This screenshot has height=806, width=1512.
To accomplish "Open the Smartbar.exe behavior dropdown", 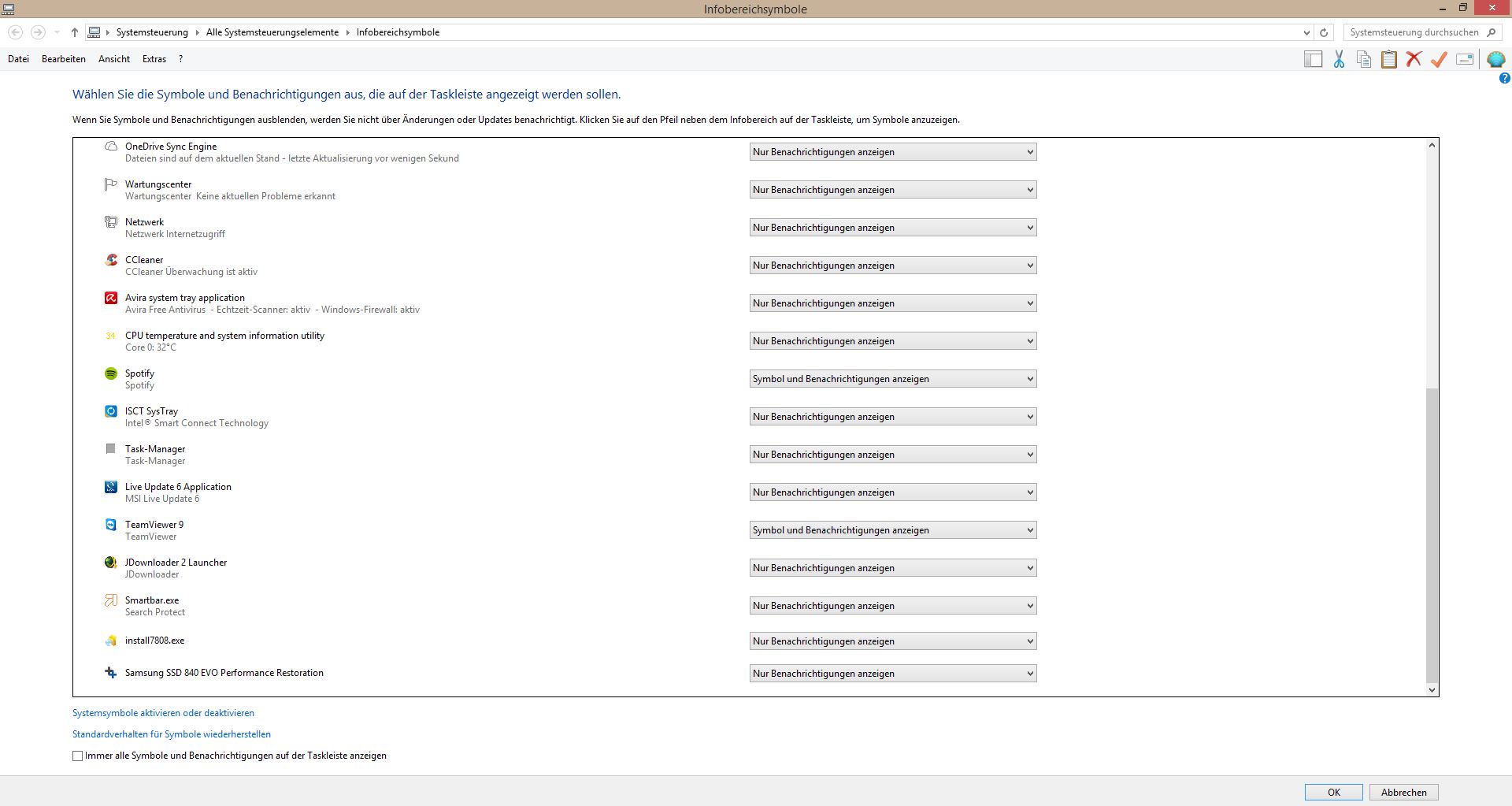I will (893, 606).
